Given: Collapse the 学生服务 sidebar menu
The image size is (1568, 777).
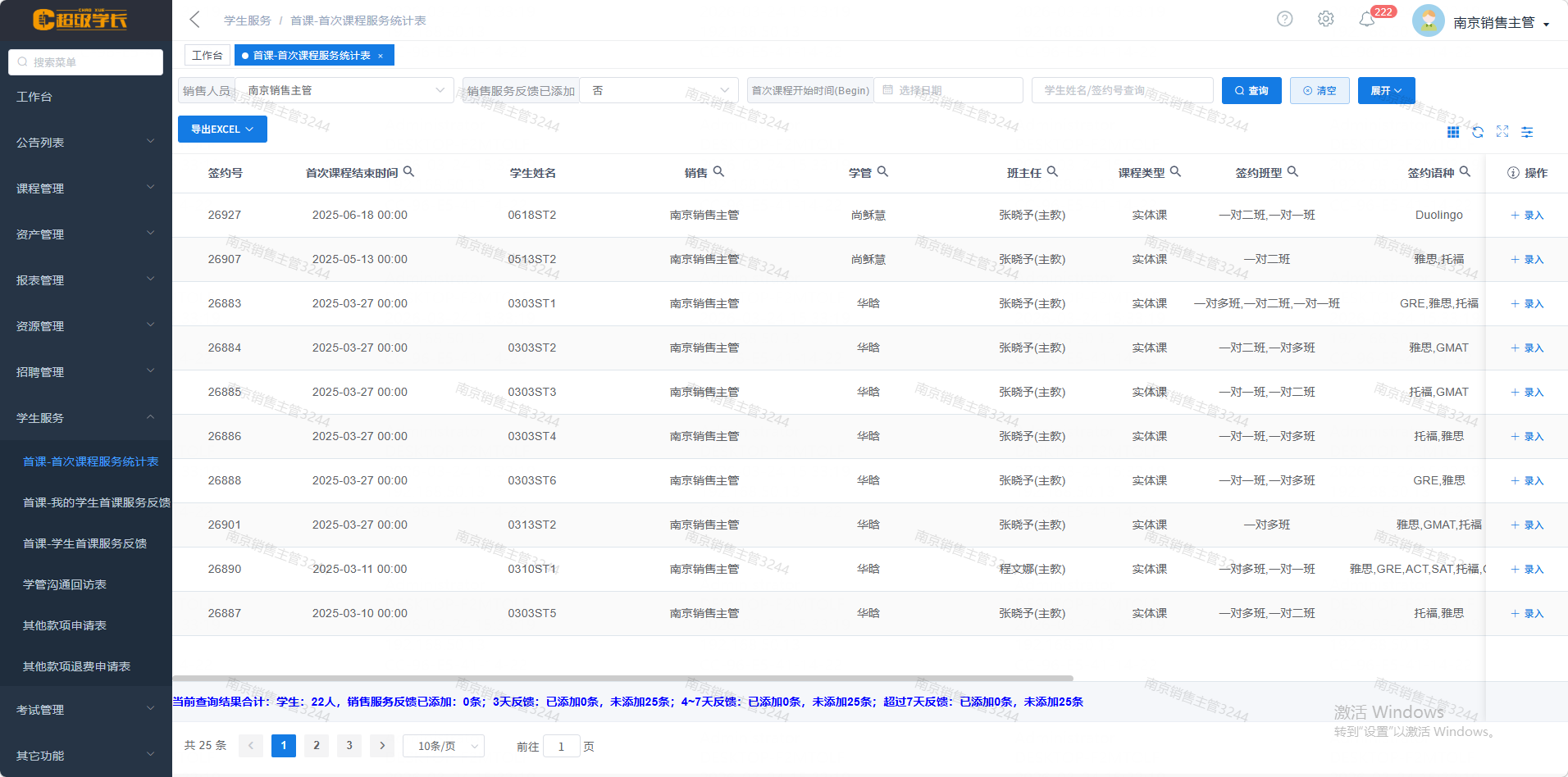Looking at the screenshot, I should tap(85, 418).
